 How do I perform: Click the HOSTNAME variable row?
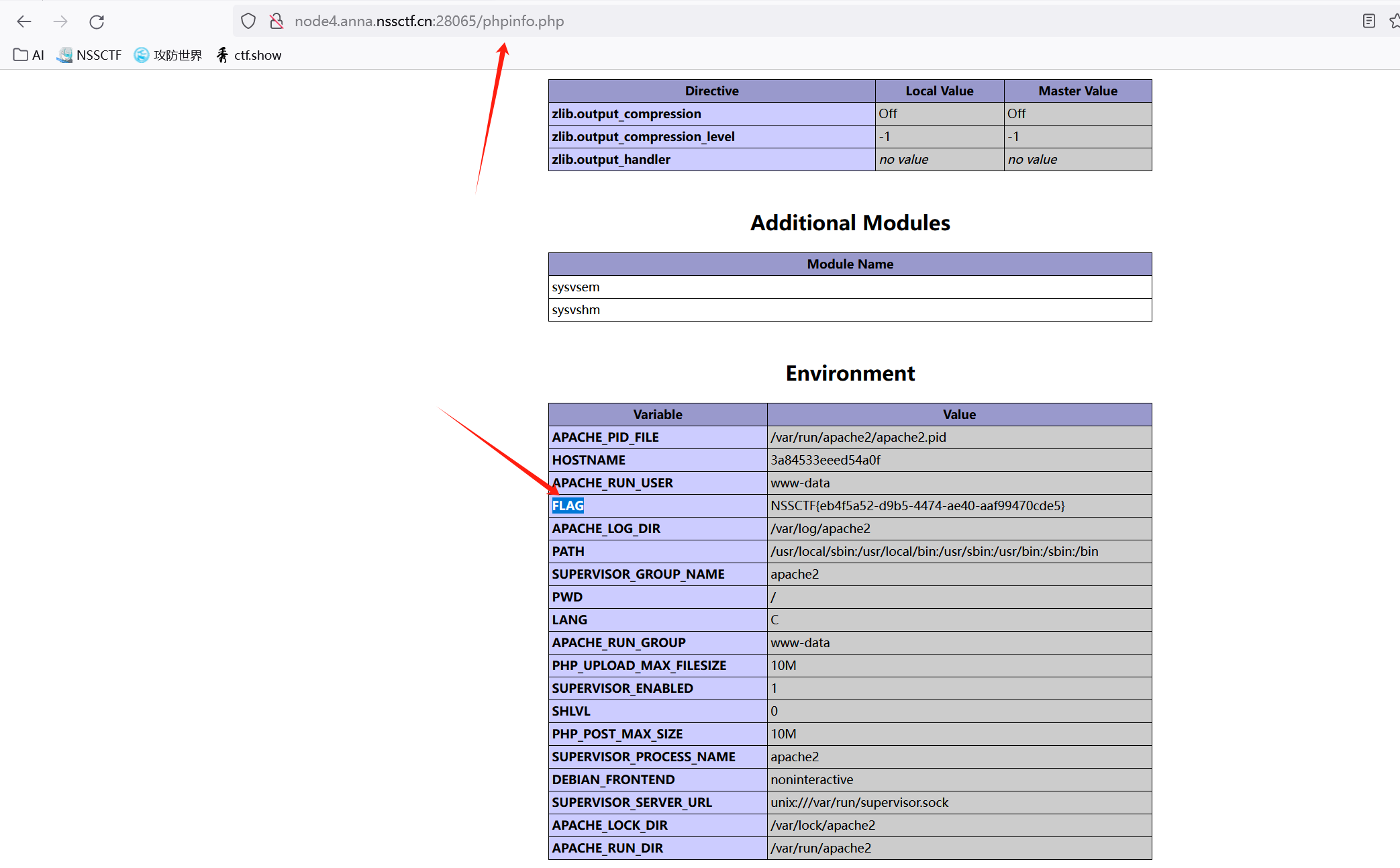[589, 460]
